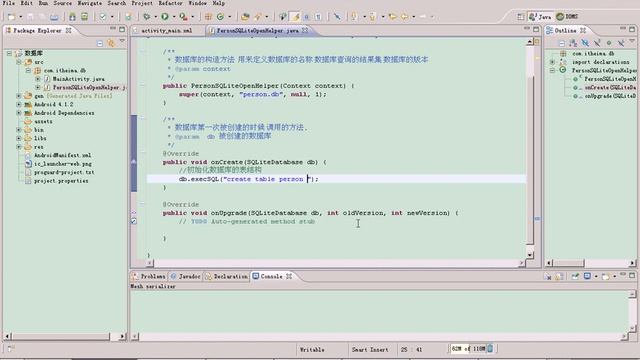Open the Android SDK Manager icon

coord(72,17)
